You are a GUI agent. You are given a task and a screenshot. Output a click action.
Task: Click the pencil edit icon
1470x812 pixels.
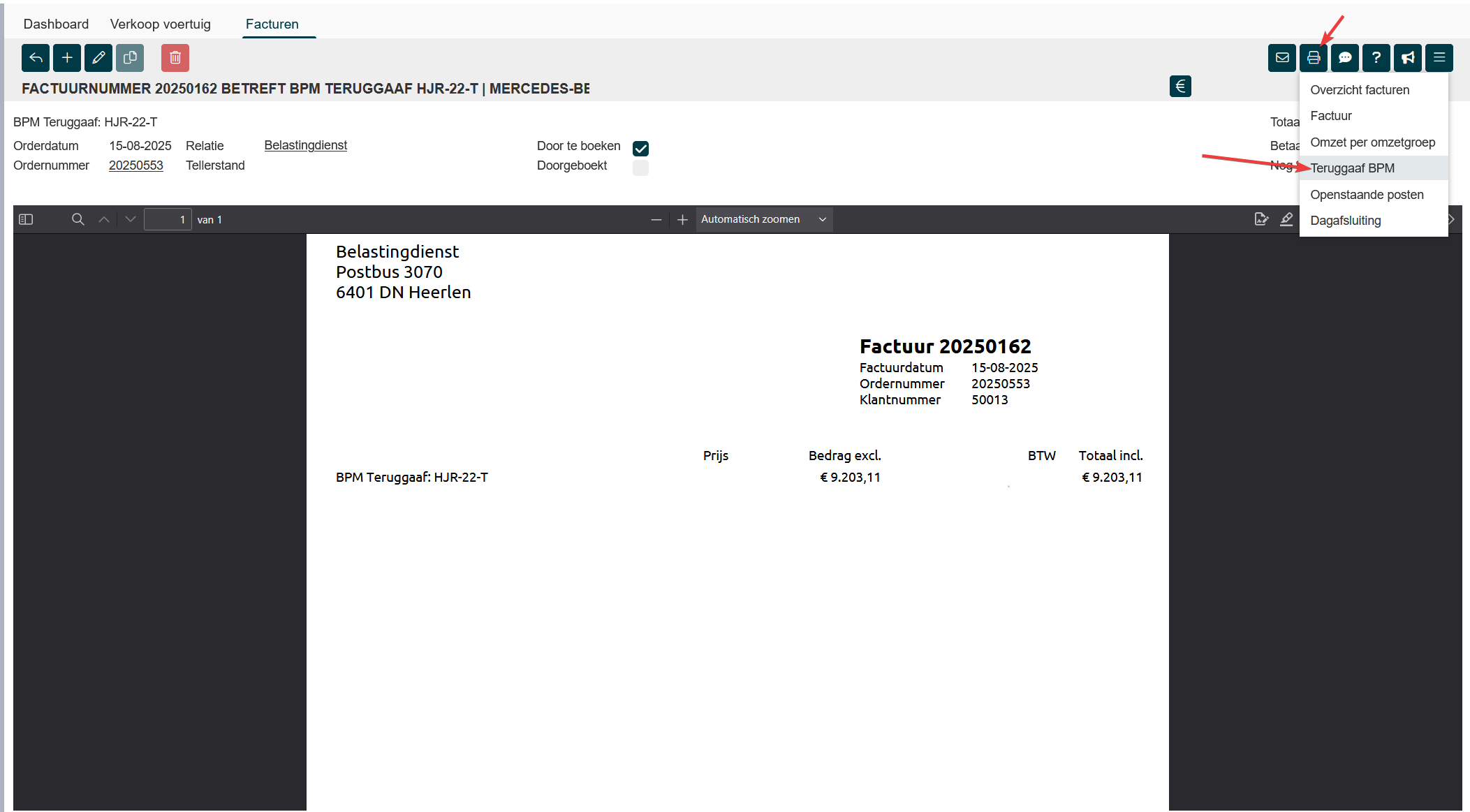[x=98, y=58]
